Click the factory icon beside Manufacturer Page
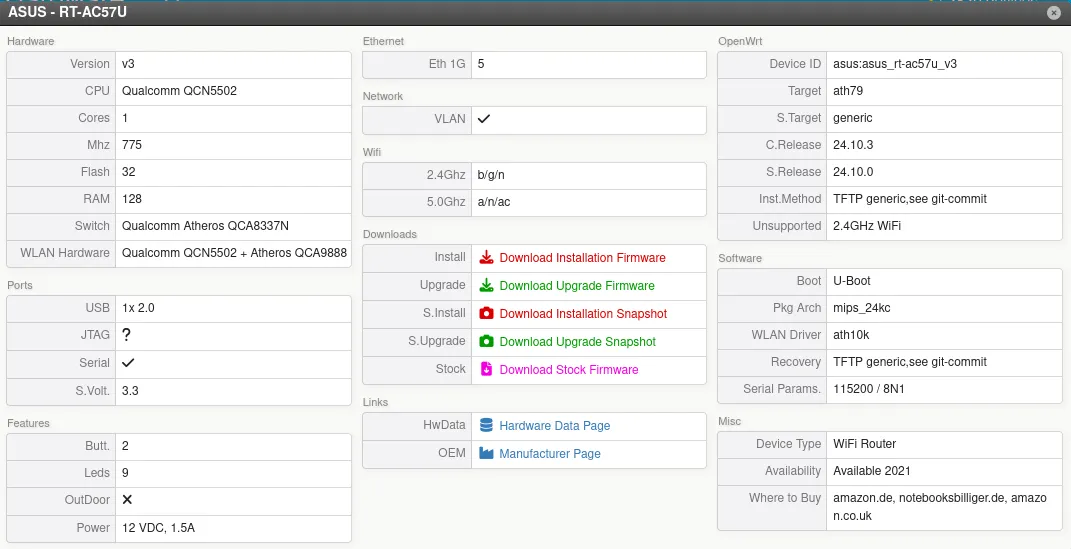1071x549 pixels. [x=487, y=454]
